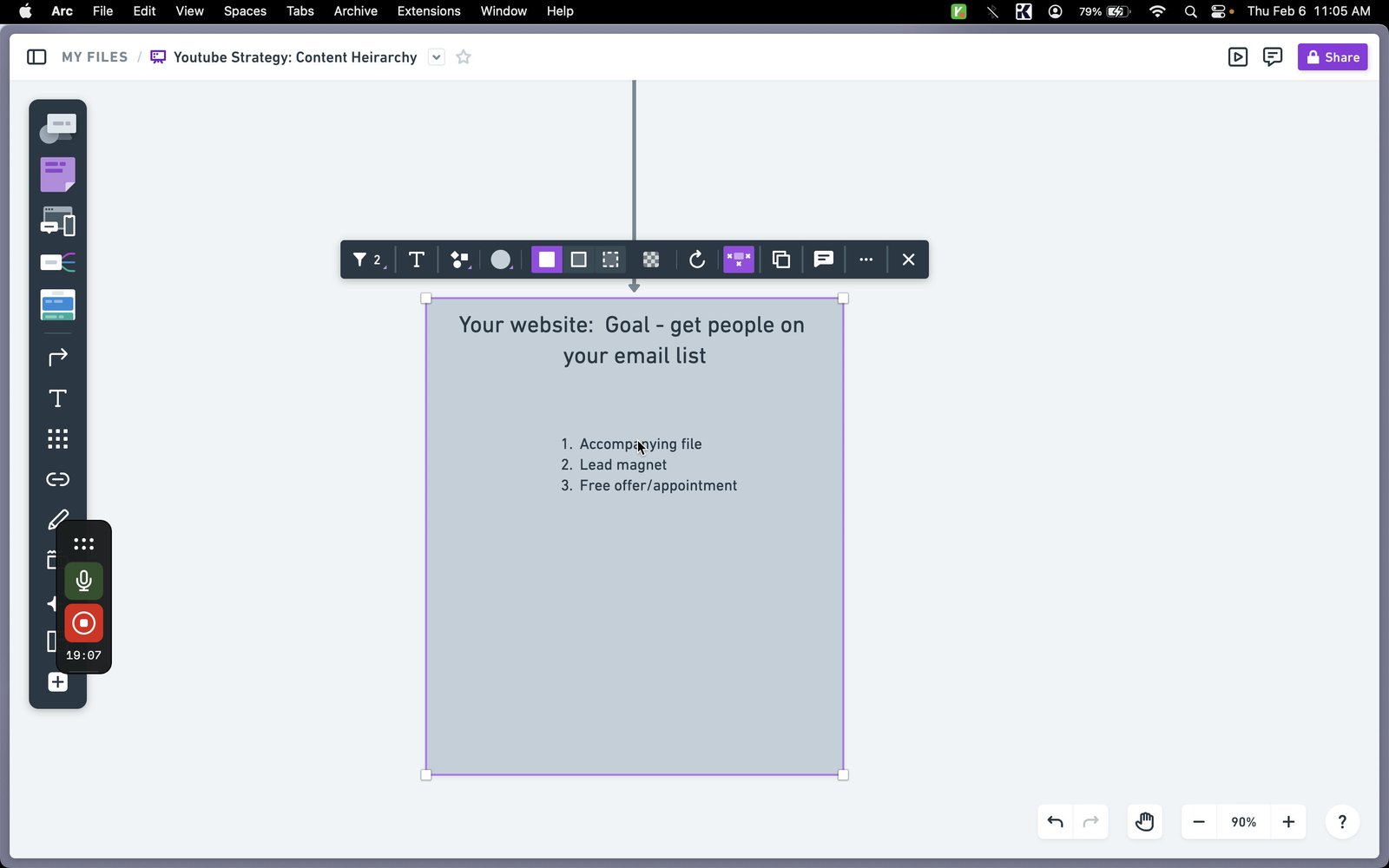Open the grid elements tool

pyautogui.click(x=57, y=439)
